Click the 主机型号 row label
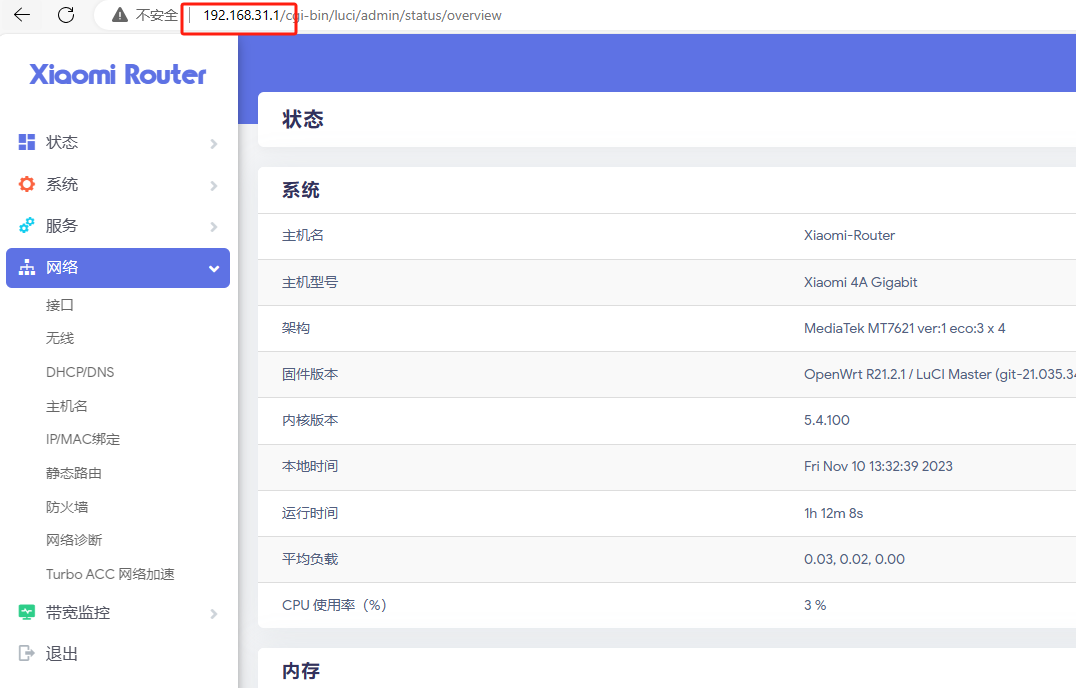1076x688 pixels. [310, 282]
